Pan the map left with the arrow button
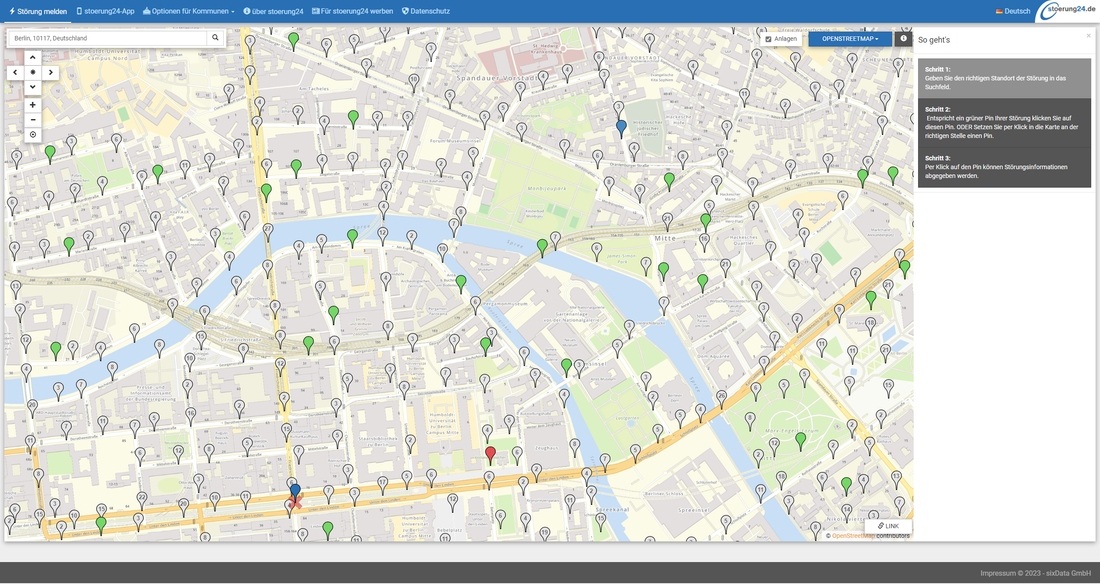 point(15,72)
